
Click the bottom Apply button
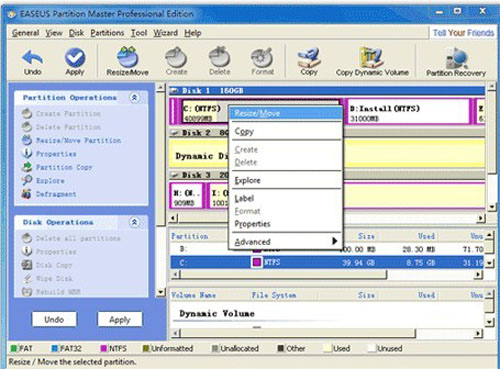(120, 319)
